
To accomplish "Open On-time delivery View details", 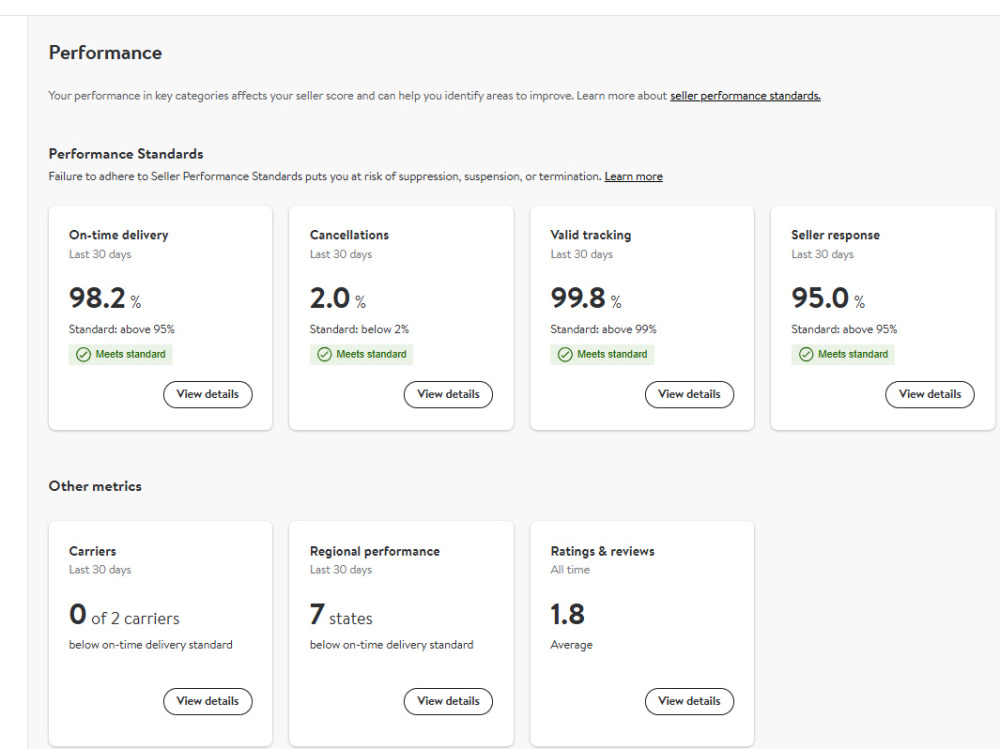I will tap(208, 394).
